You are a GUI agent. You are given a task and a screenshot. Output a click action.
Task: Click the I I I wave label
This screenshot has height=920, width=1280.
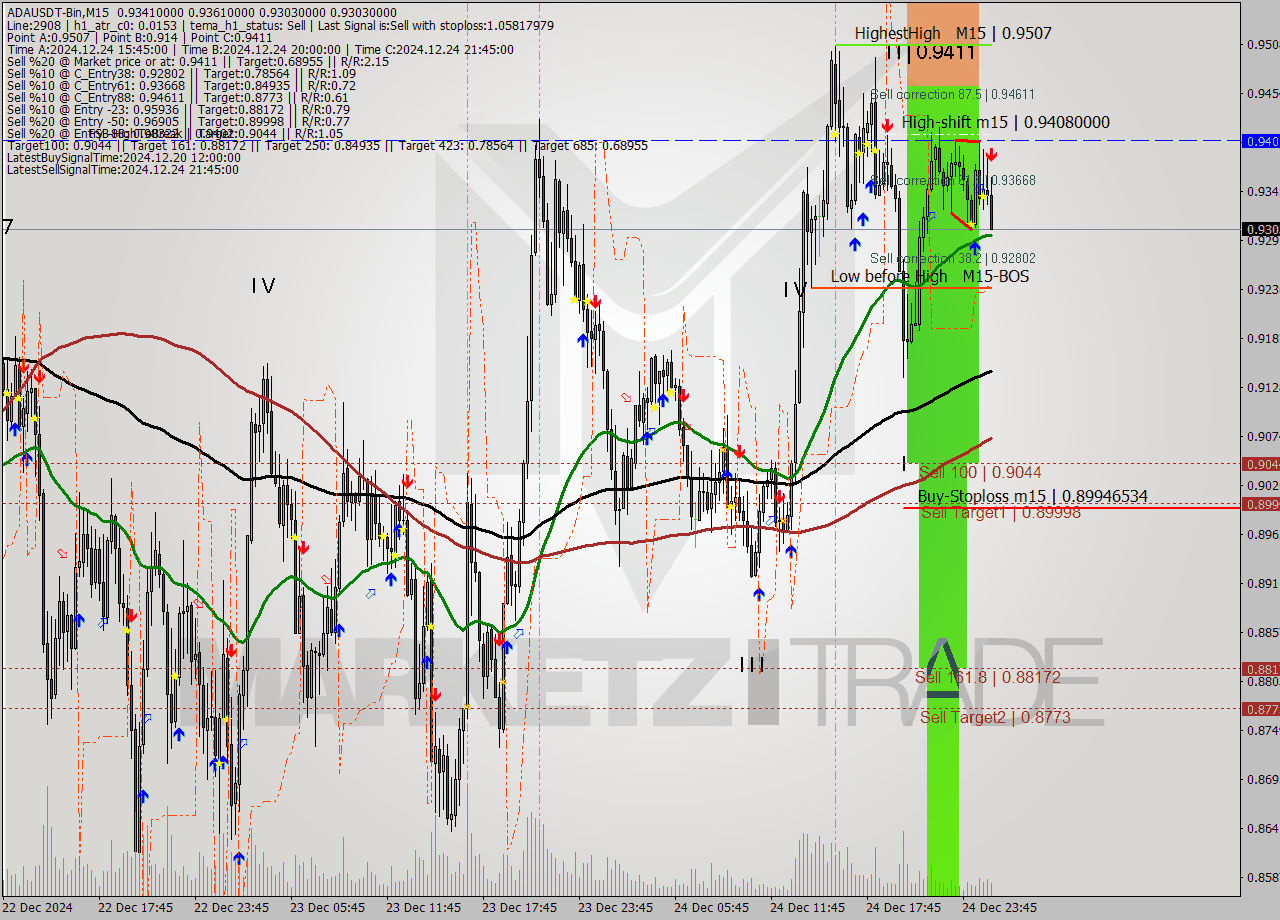click(x=752, y=664)
